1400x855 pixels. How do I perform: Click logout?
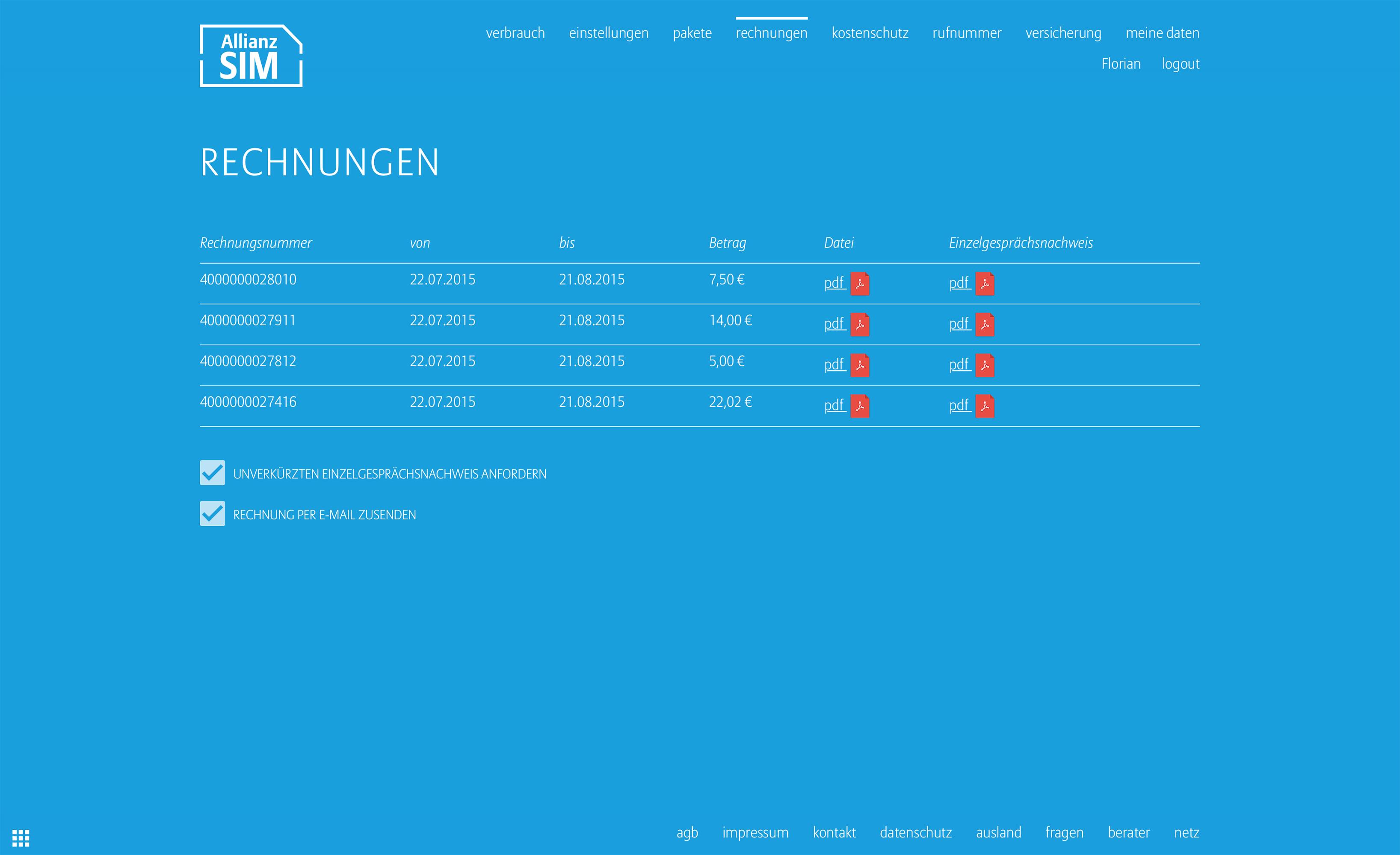point(1180,64)
